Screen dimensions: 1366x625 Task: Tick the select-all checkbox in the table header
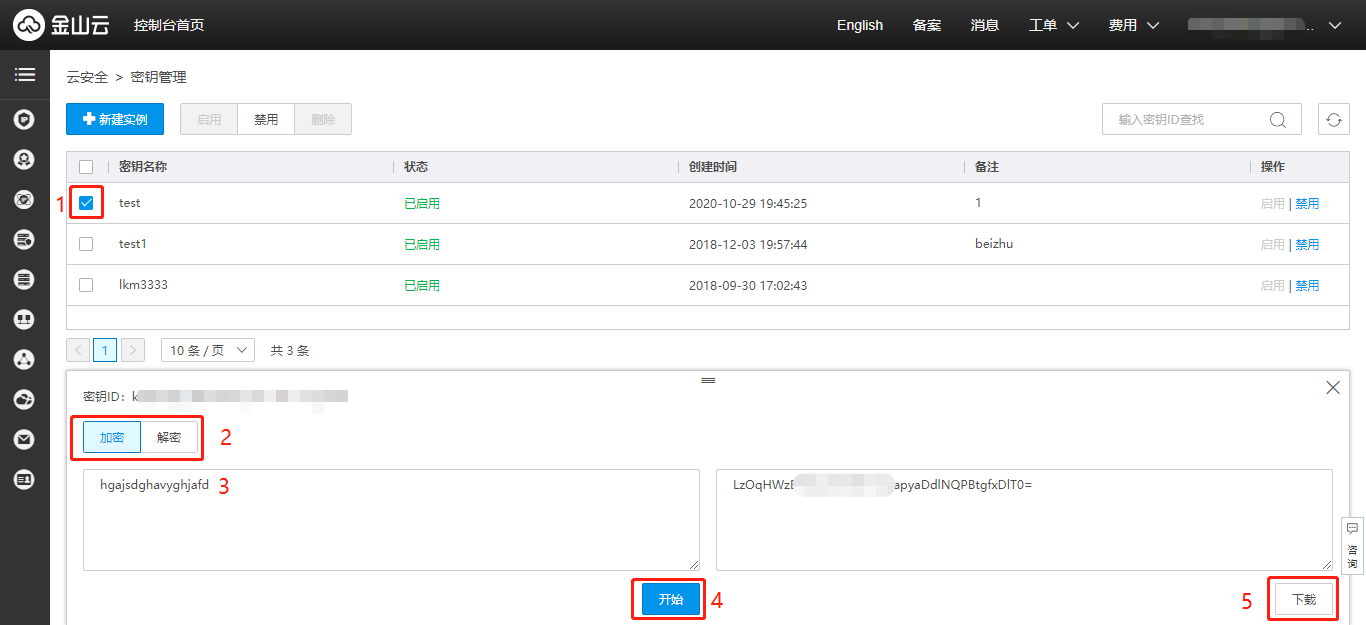click(86, 167)
